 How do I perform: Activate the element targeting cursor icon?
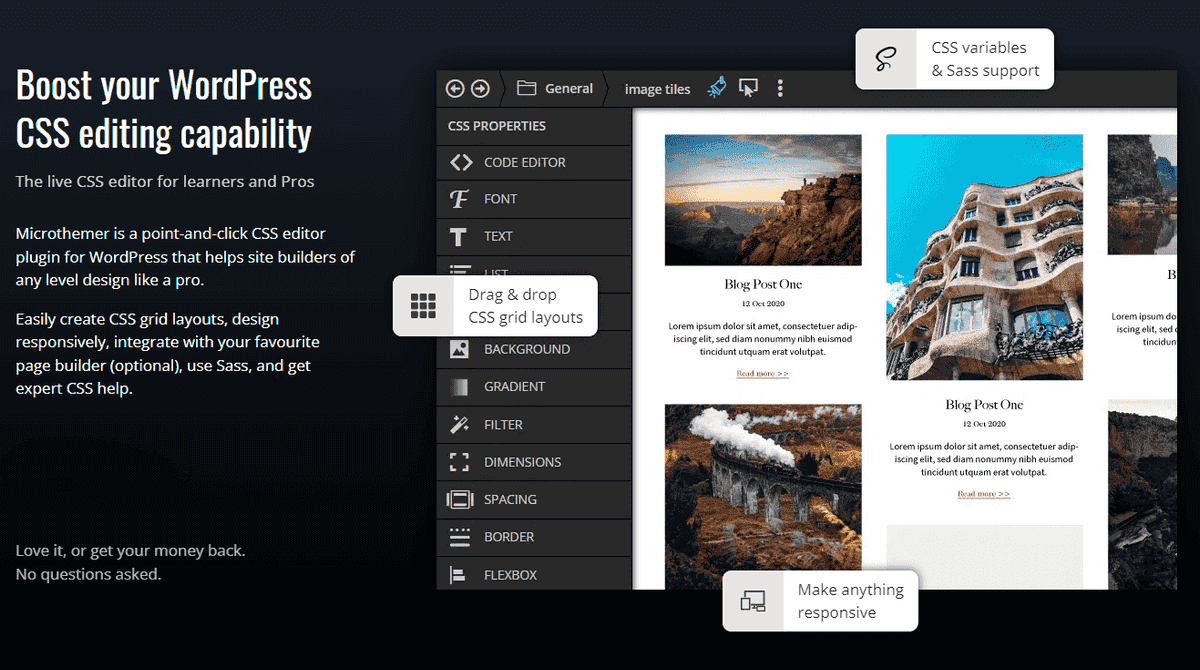click(x=748, y=88)
